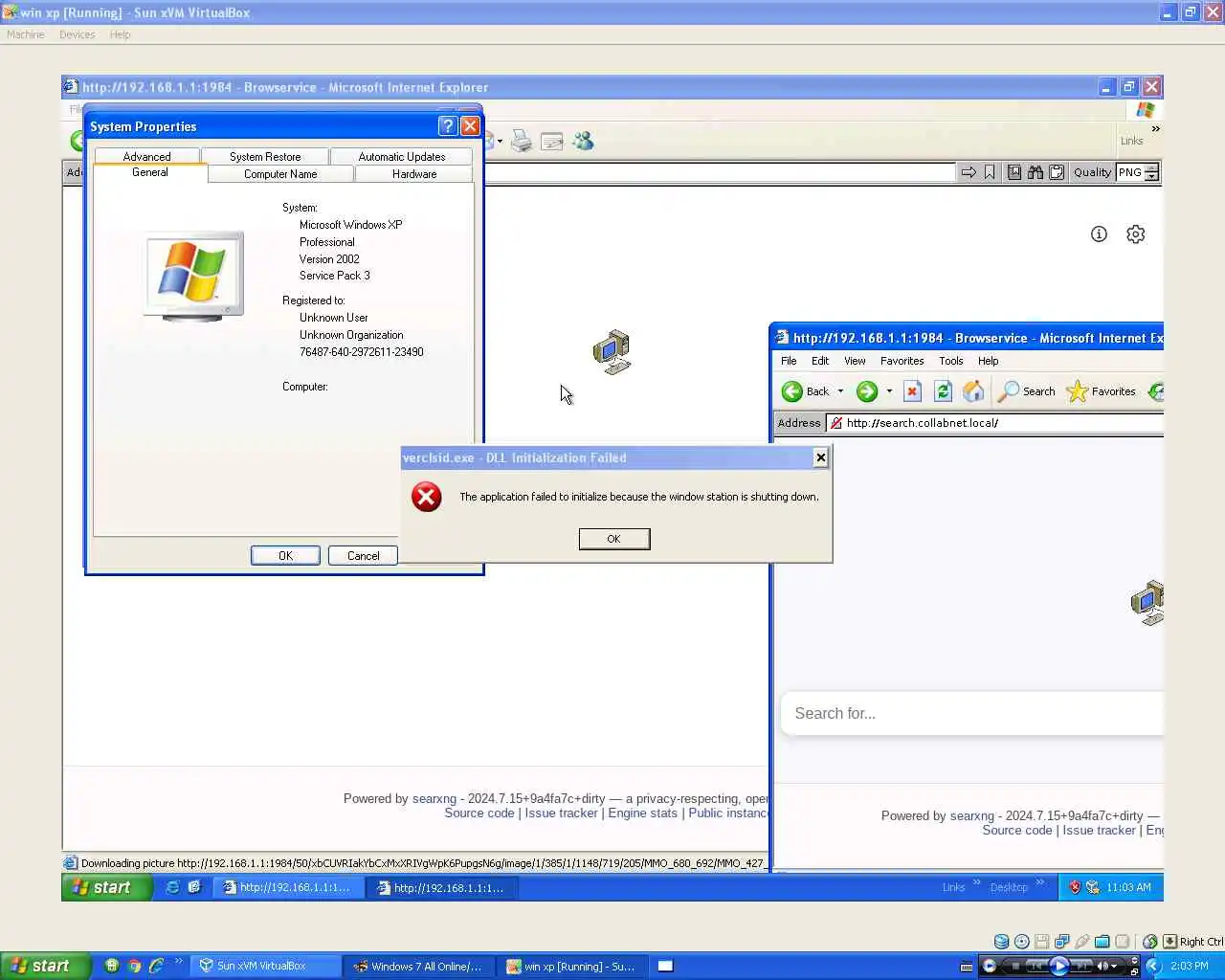Open Favorites menu in inner IE window
1225x980 pixels.
[902, 361]
